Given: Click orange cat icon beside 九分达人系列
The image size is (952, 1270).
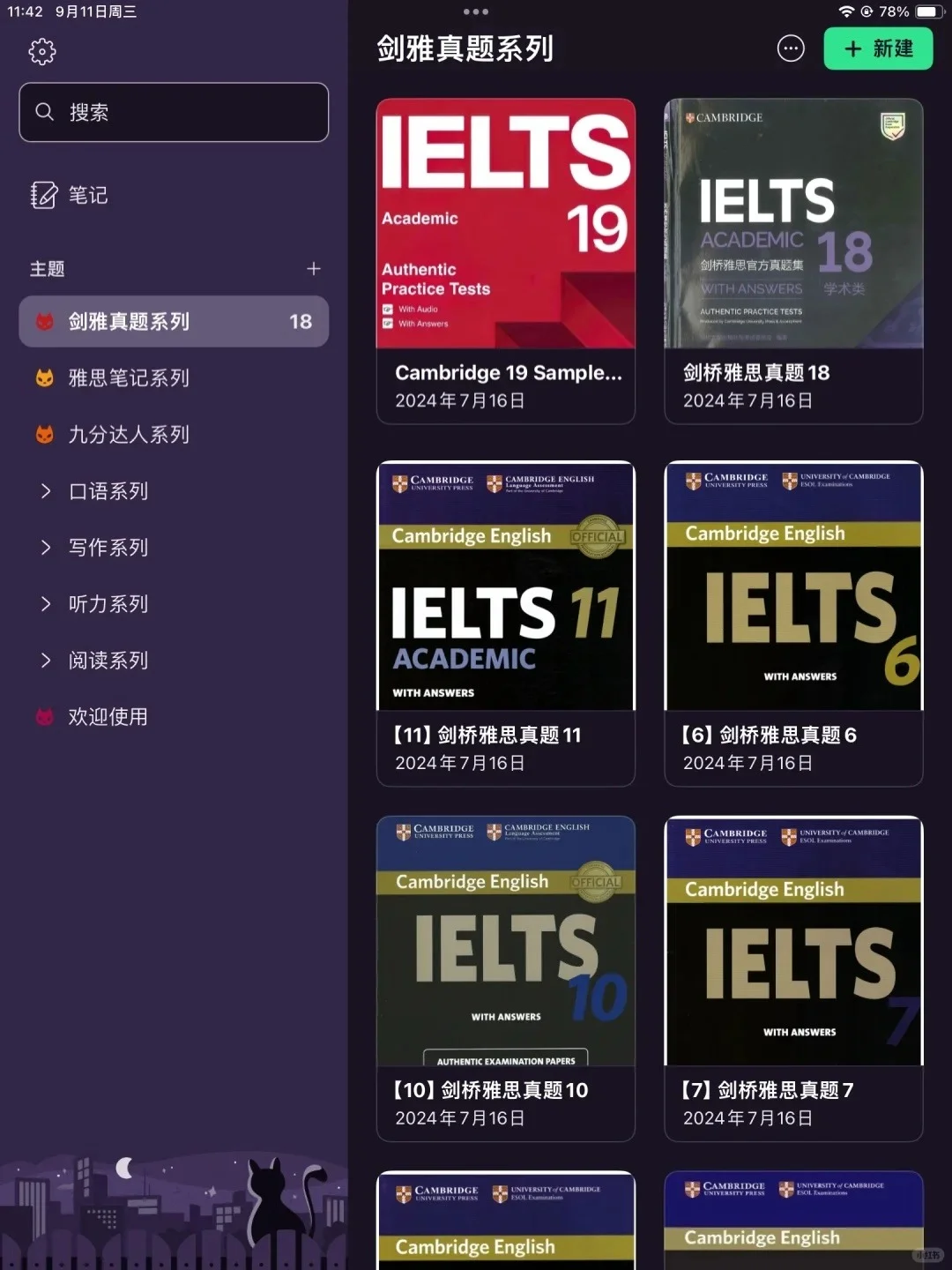Looking at the screenshot, I should coord(44,435).
